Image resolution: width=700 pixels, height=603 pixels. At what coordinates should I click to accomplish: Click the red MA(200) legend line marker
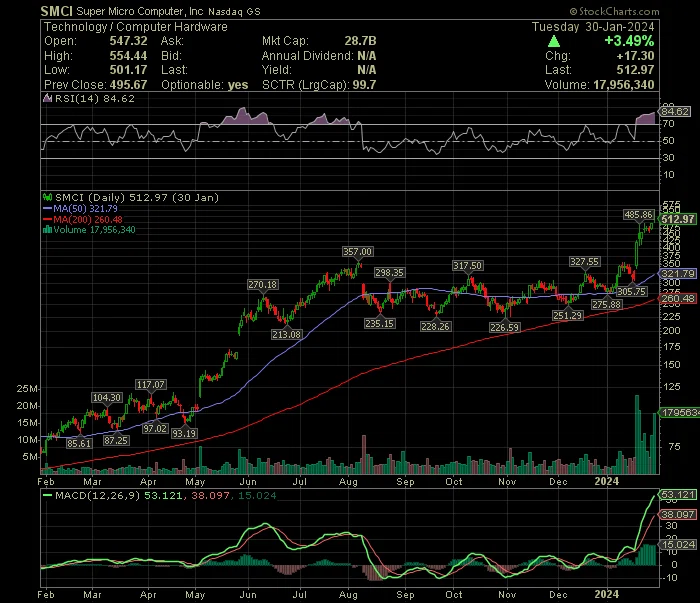pyautogui.click(x=47, y=219)
